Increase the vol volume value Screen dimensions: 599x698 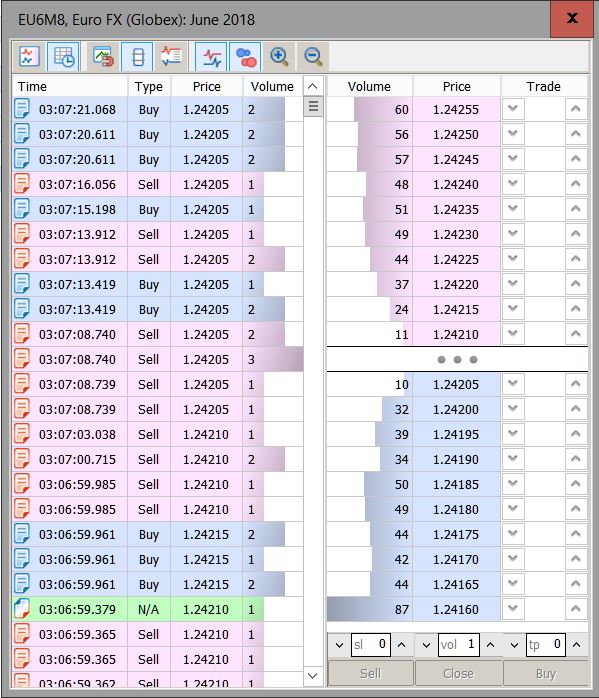pyautogui.click(x=490, y=645)
